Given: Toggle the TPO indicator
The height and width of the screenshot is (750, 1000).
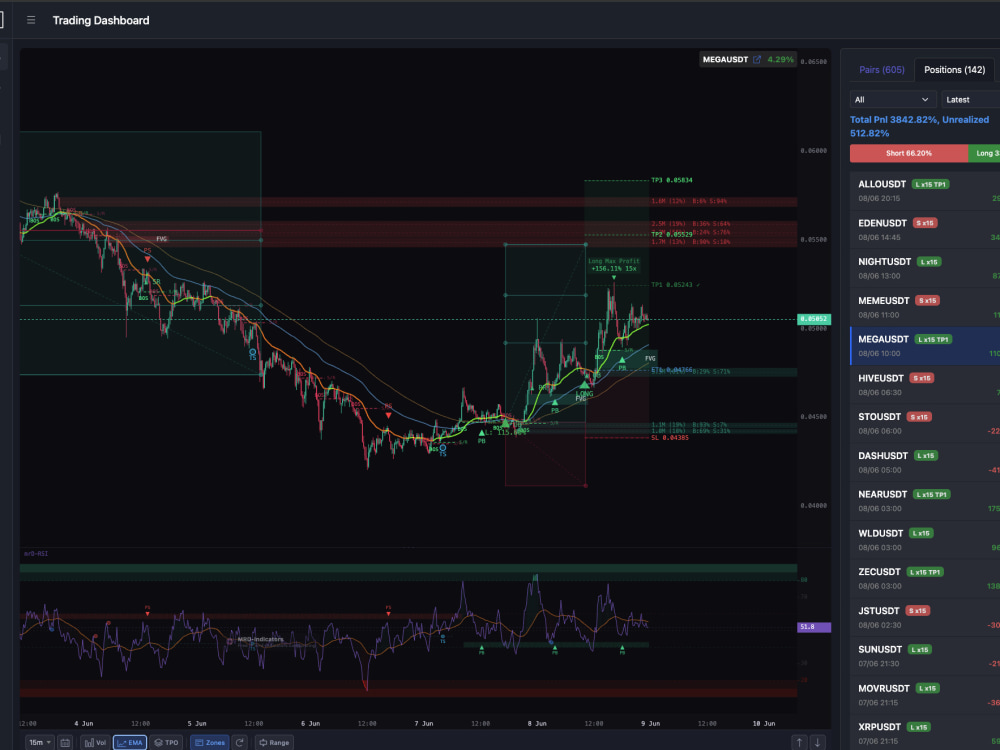Looking at the screenshot, I should 166,742.
